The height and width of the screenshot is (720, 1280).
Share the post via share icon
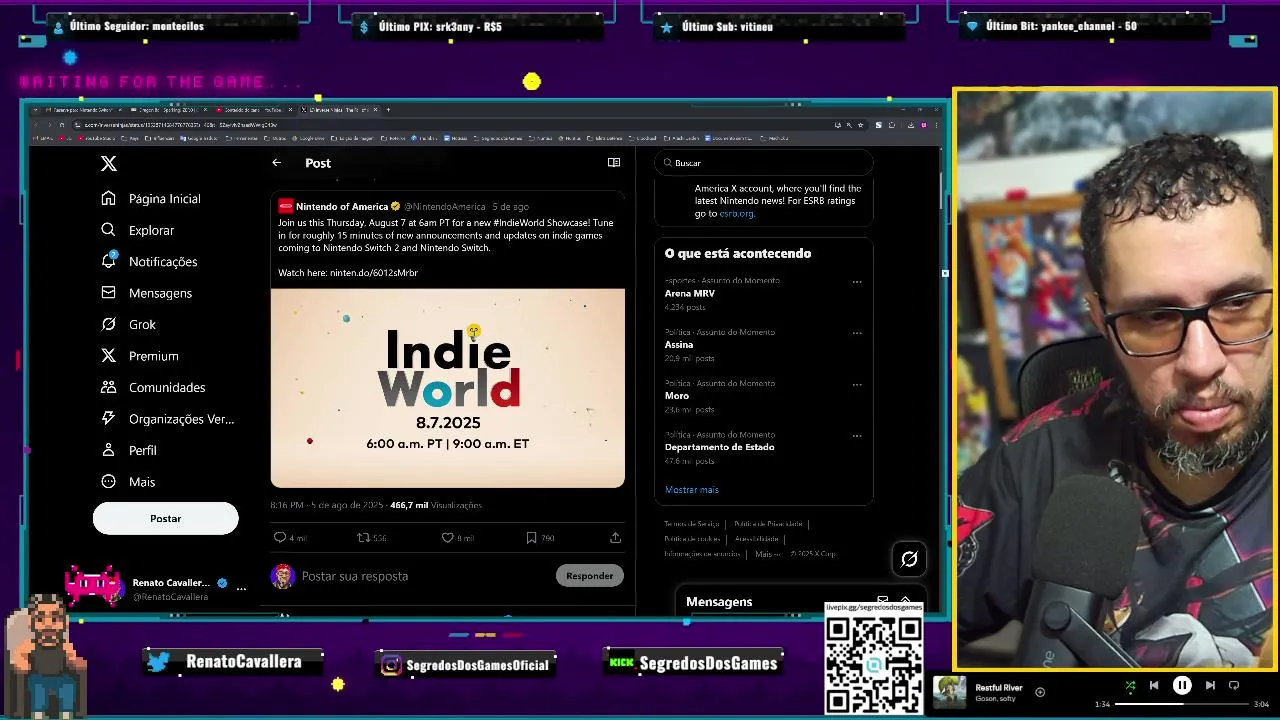click(615, 537)
